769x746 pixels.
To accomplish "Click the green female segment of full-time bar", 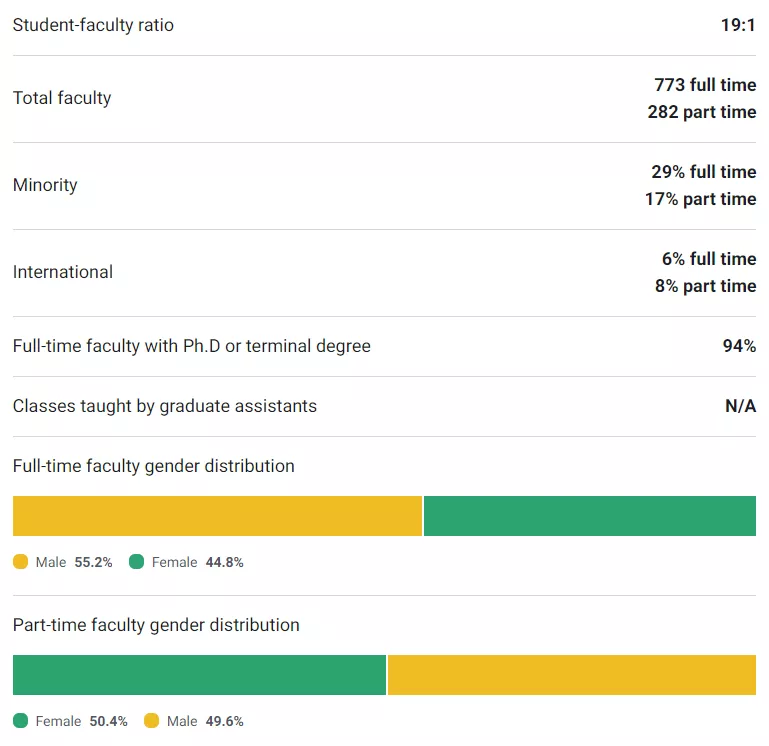I will 590,516.
